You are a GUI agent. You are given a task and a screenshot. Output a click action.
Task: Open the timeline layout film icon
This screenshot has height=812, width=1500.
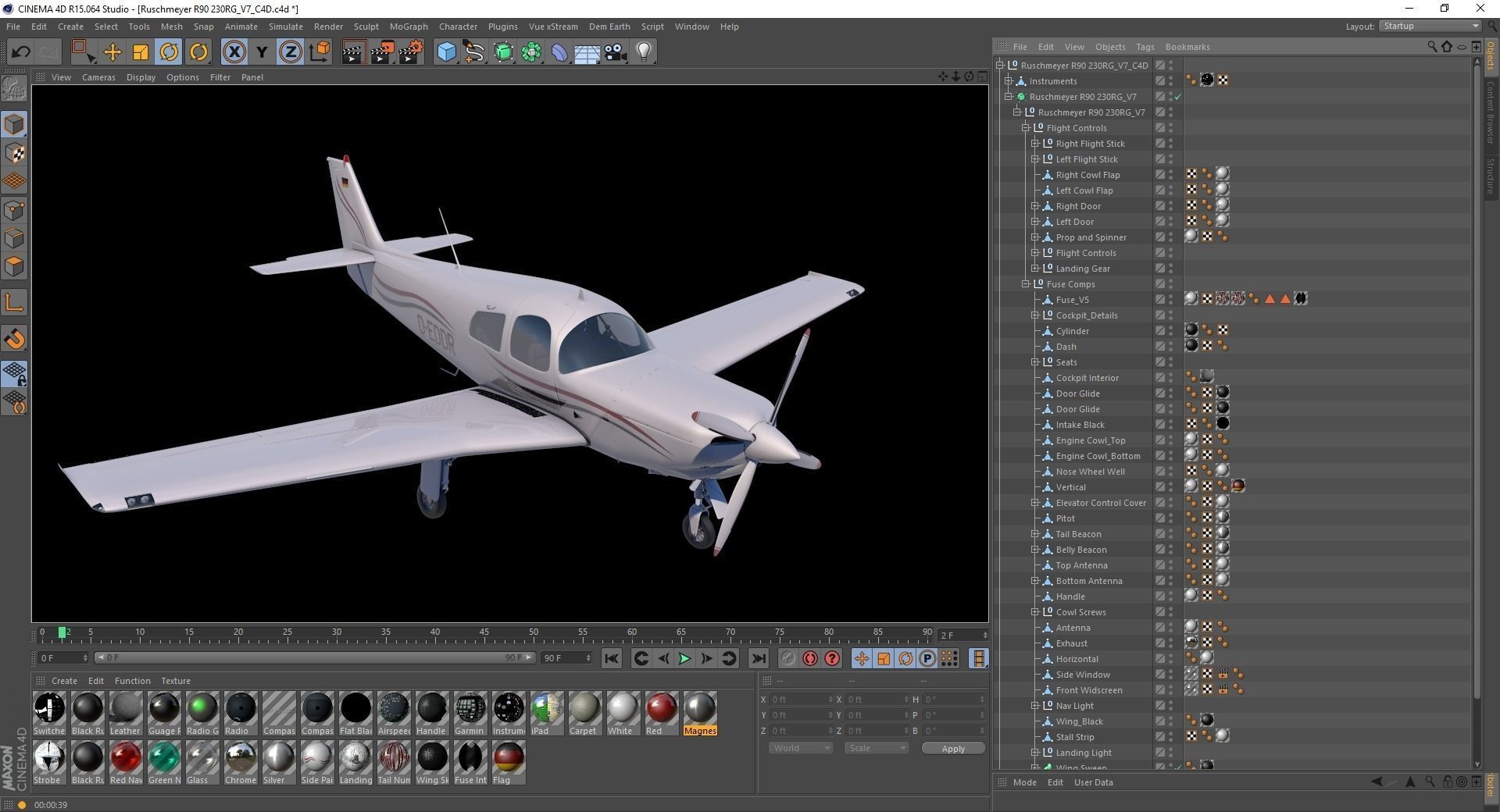pyautogui.click(x=978, y=658)
